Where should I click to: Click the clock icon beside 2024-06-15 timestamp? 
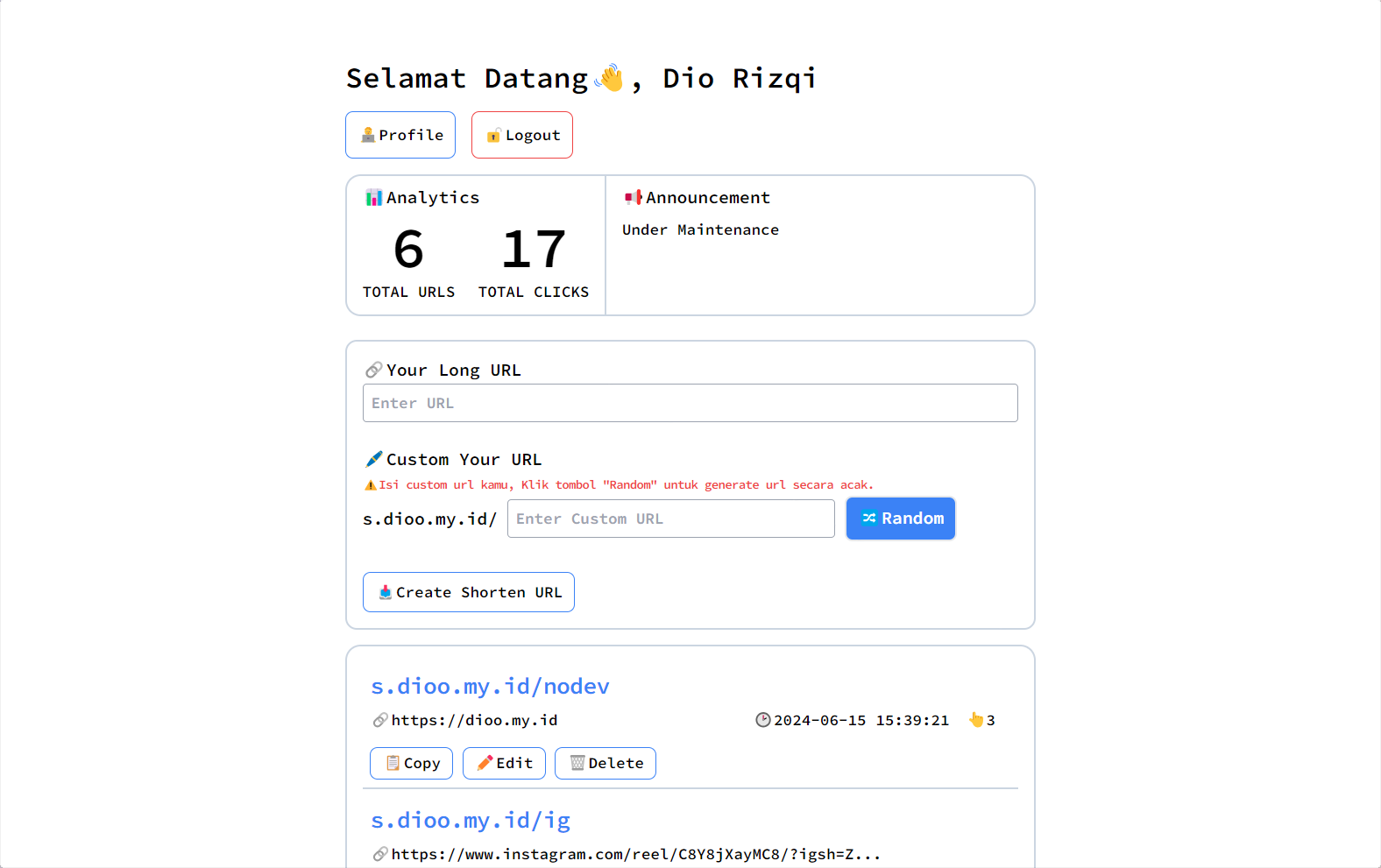763,720
